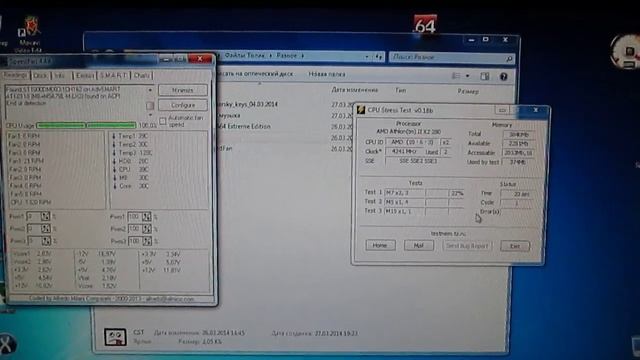The width and height of the screenshot is (640, 360).
Task: Click the Time status value field
Action: click(x=517, y=194)
